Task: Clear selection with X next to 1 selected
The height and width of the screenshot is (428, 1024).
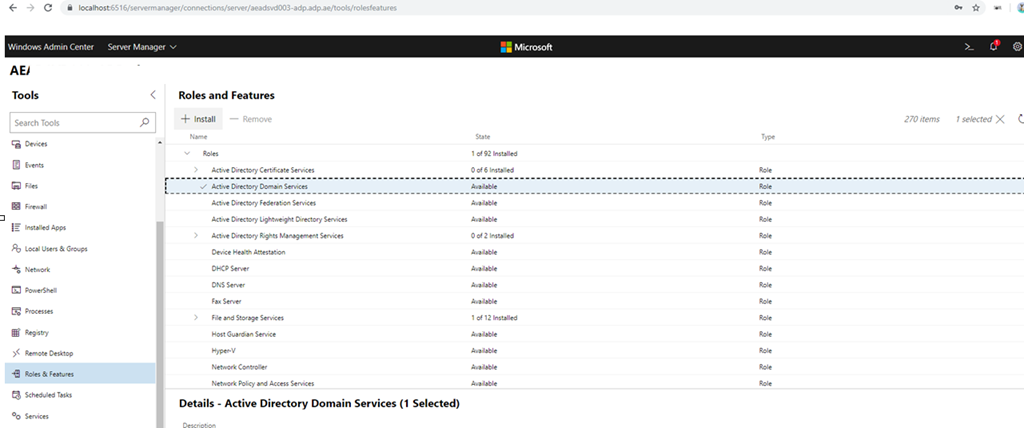Action: tap(1000, 119)
